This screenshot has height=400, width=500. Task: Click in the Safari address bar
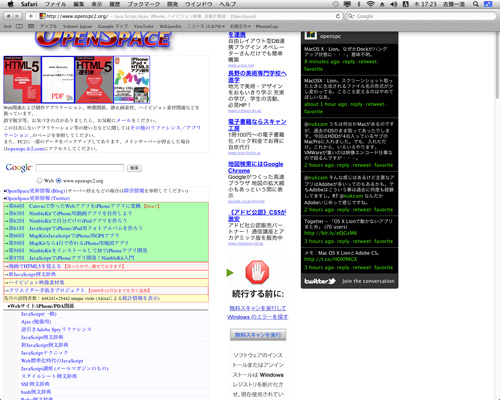click(x=187, y=16)
